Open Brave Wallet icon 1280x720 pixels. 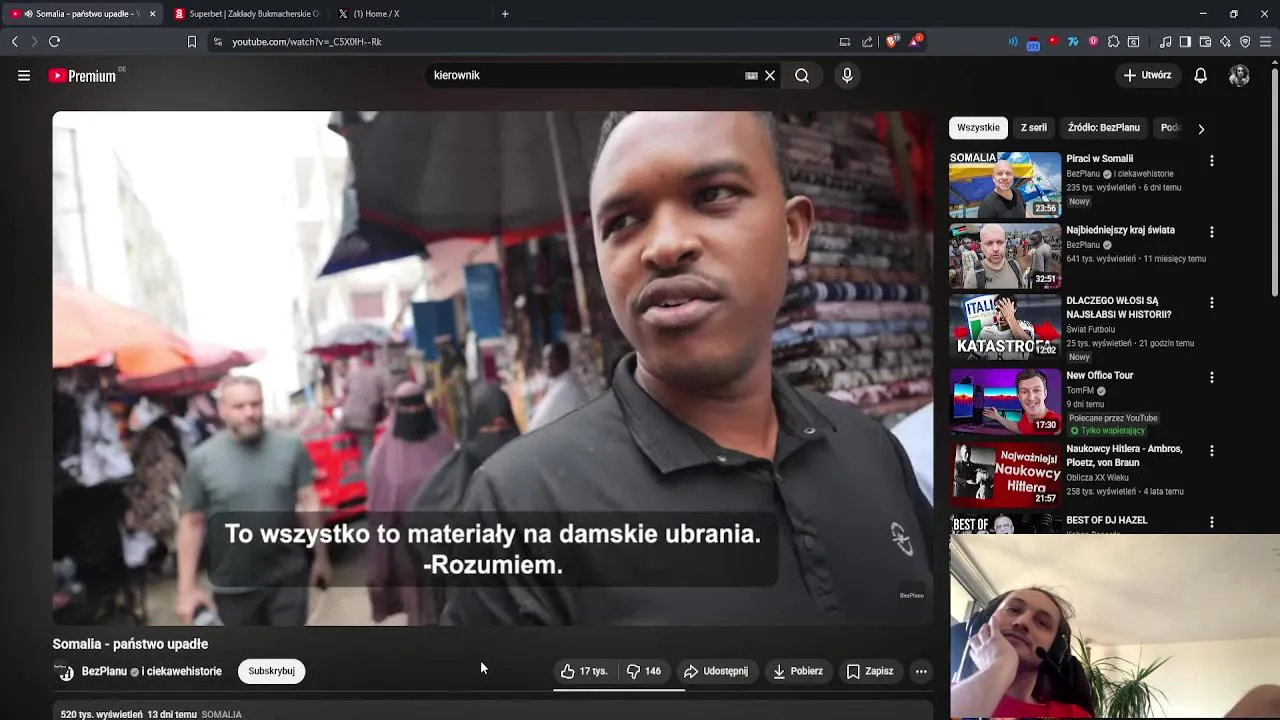point(1205,42)
